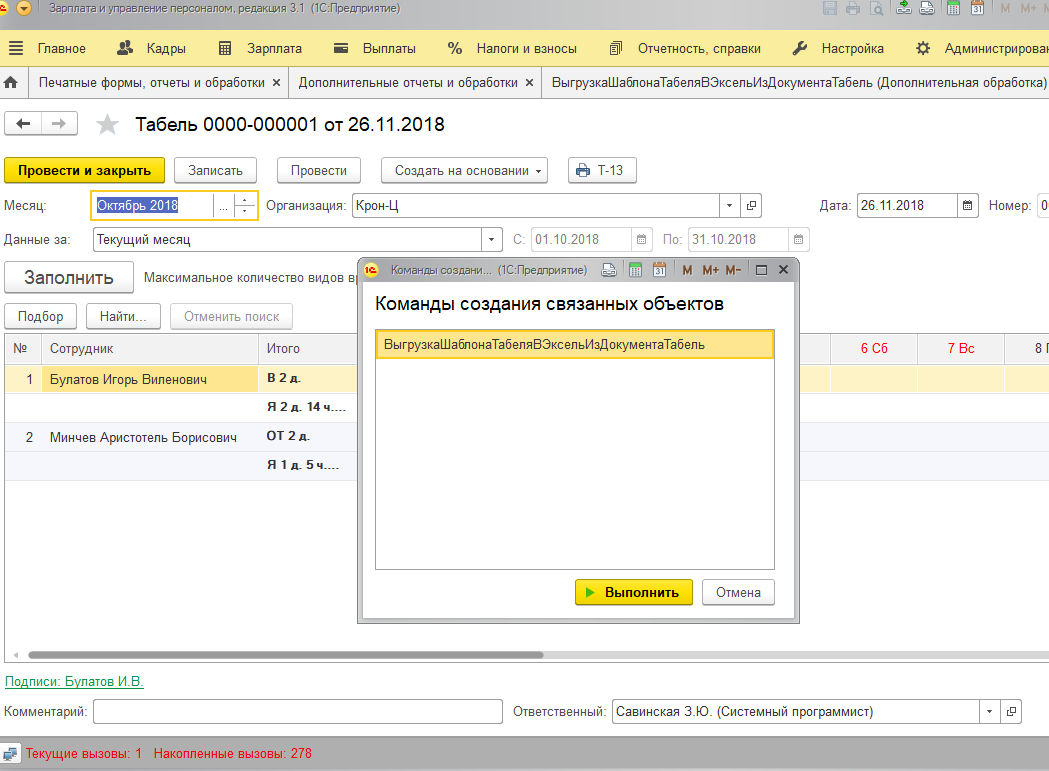Image resolution: width=1049 pixels, height=771 pixels.
Task: Select the ВыгрузкаШаблонаТабеляВЭксельИзДокументаТабель list command
Action: click(575, 345)
